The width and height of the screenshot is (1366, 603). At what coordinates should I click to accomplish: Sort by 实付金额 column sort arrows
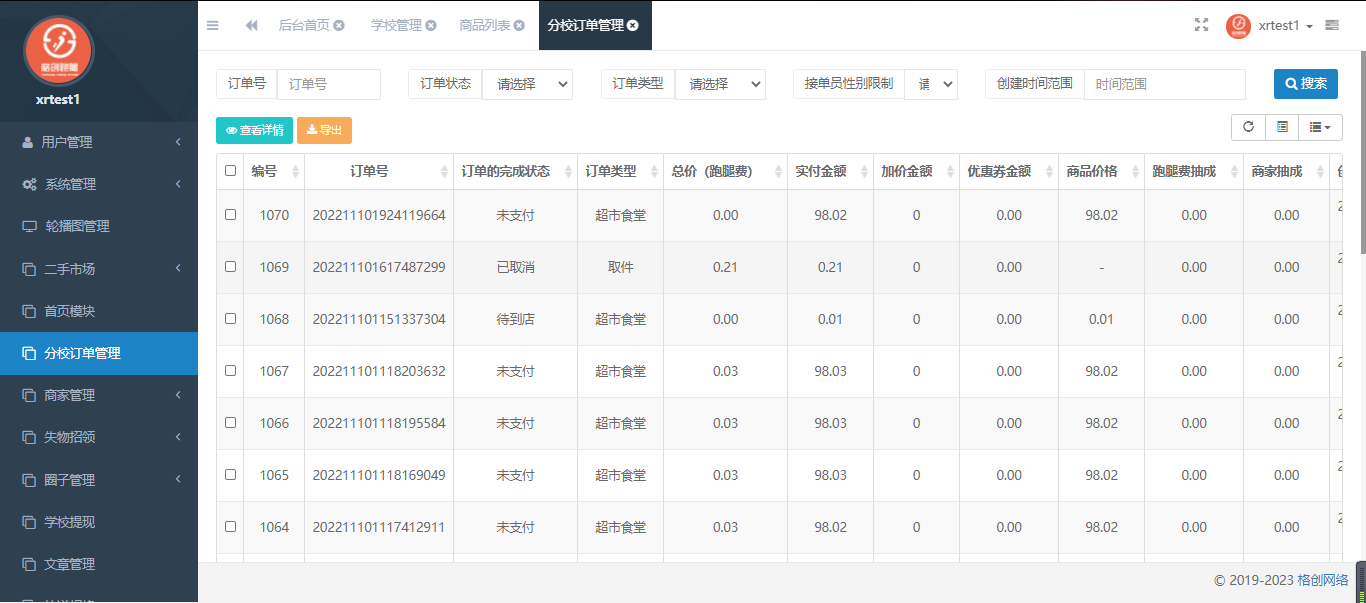point(863,172)
